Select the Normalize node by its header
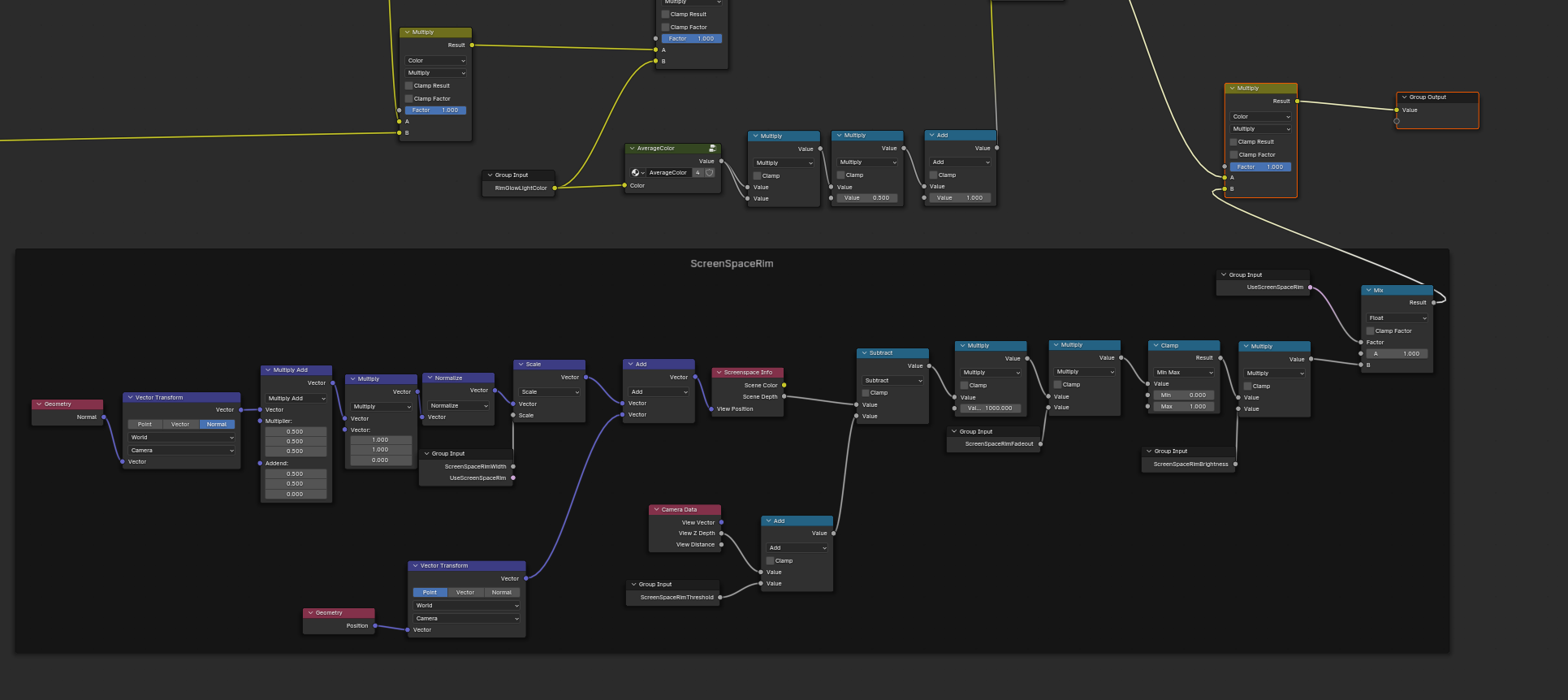The image size is (1568, 700). click(463, 378)
